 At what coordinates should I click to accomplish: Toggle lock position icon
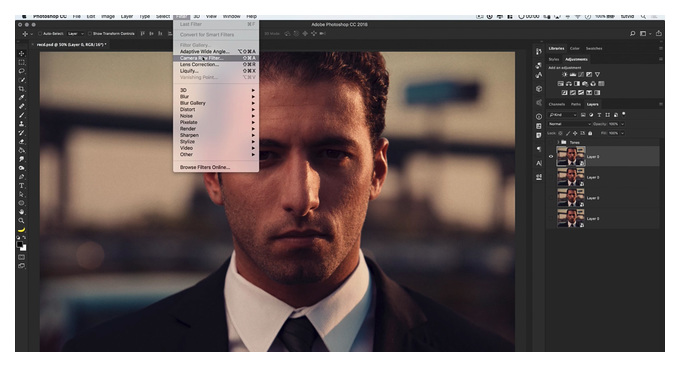pyautogui.click(x=575, y=133)
